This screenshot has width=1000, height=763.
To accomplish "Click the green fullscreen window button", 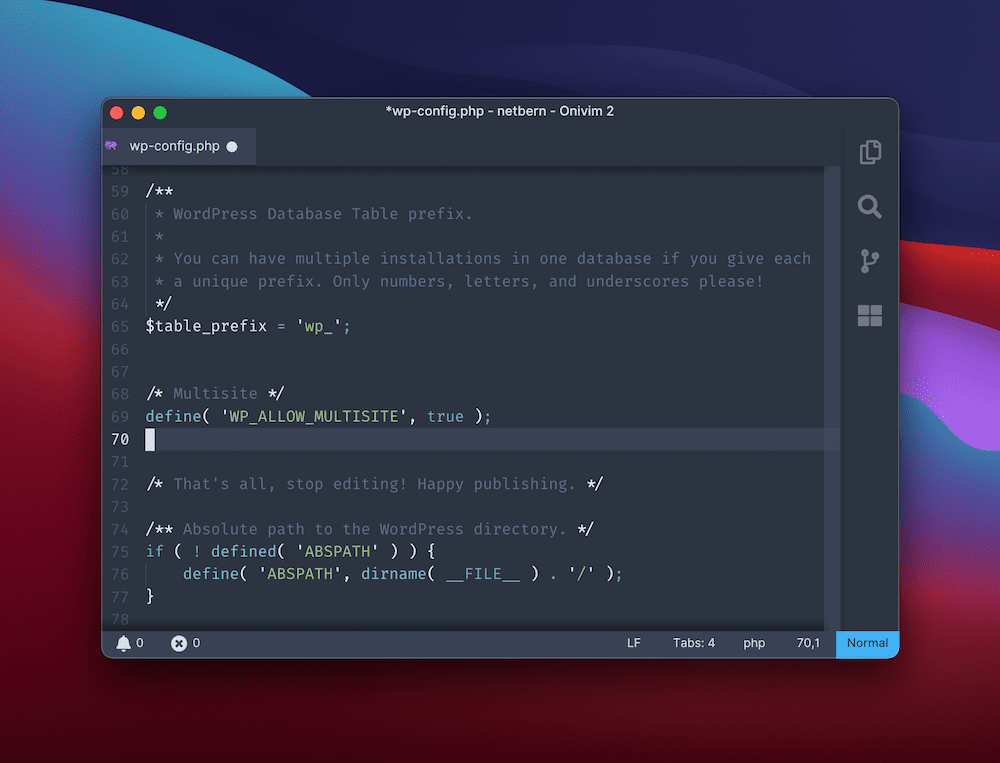I will pos(160,113).
